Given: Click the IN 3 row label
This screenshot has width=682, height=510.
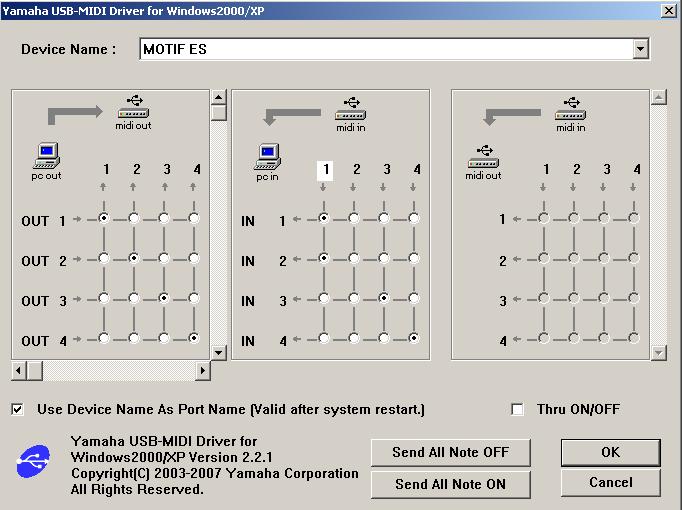Looking at the screenshot, I should [x=264, y=301].
